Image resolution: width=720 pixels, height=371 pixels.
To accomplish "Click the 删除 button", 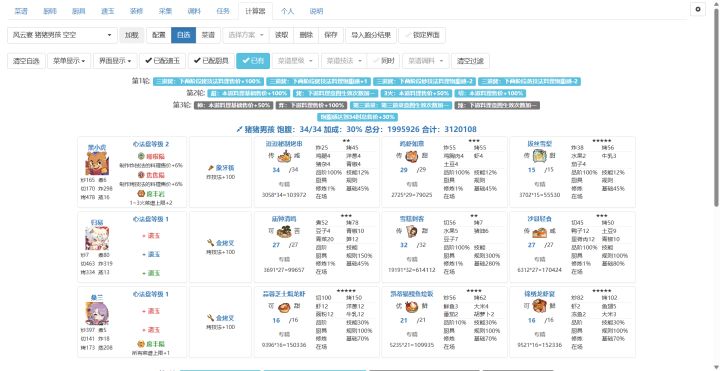I will (306, 35).
